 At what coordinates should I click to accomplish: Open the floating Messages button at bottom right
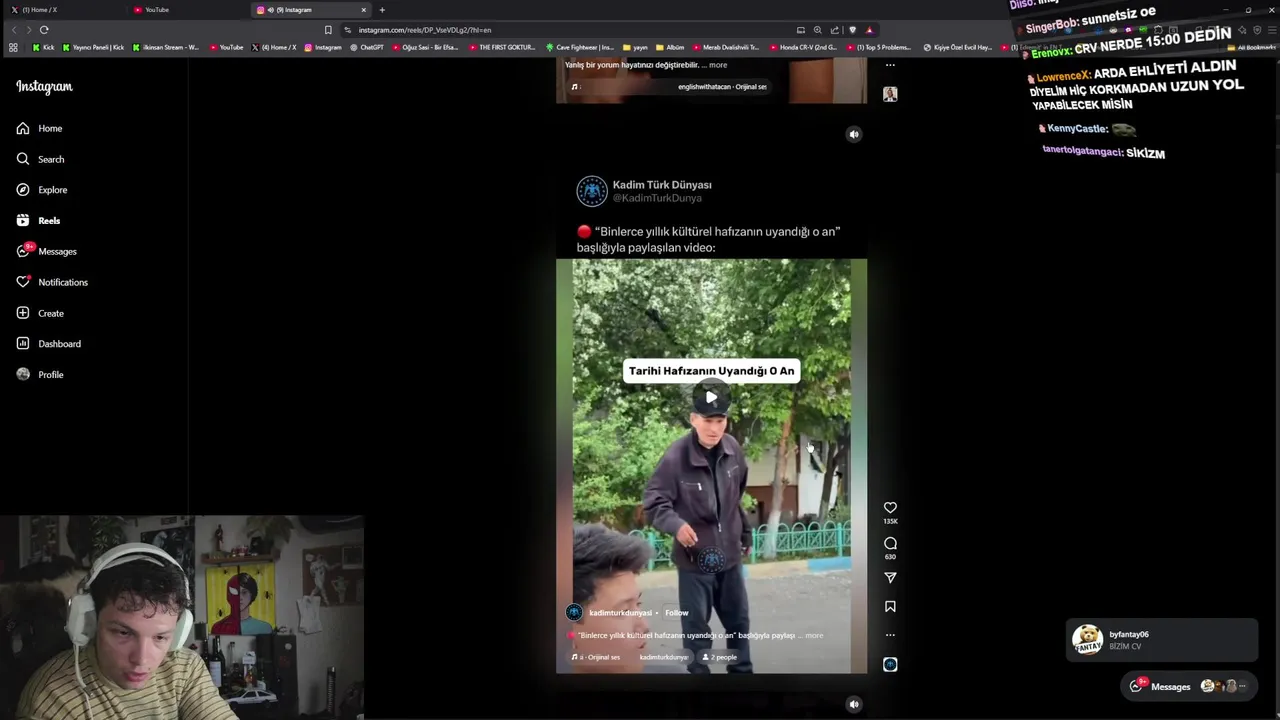[x=1190, y=686]
